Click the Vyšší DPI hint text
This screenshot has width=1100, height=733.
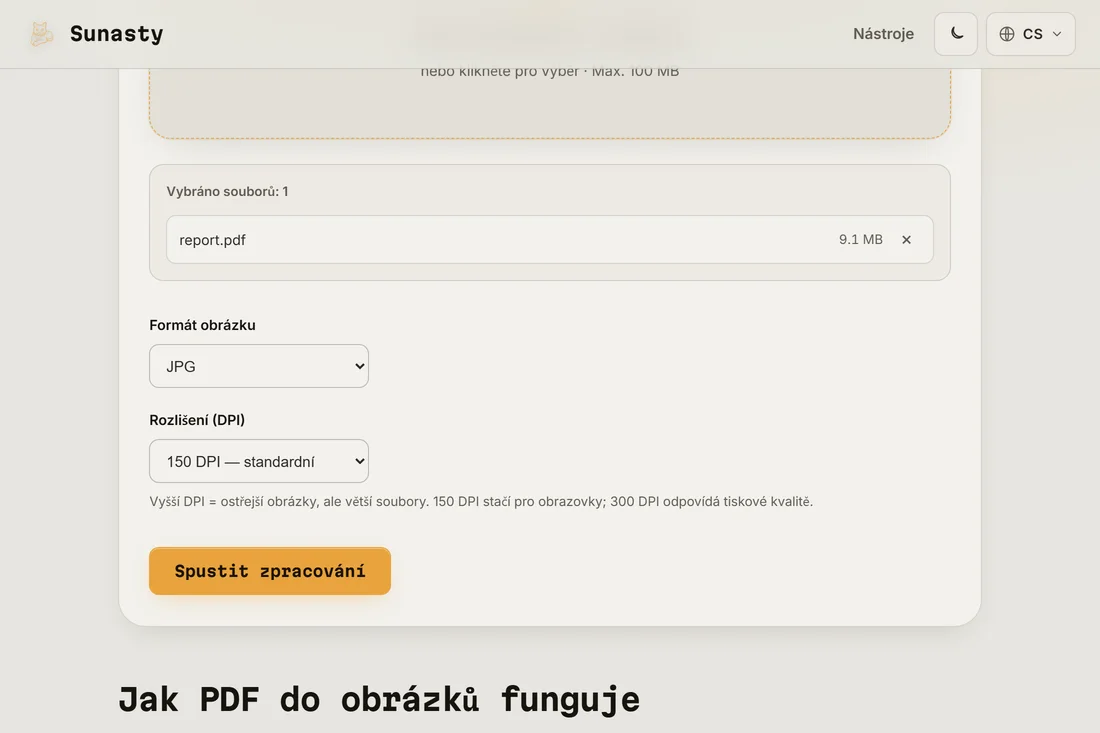481,502
